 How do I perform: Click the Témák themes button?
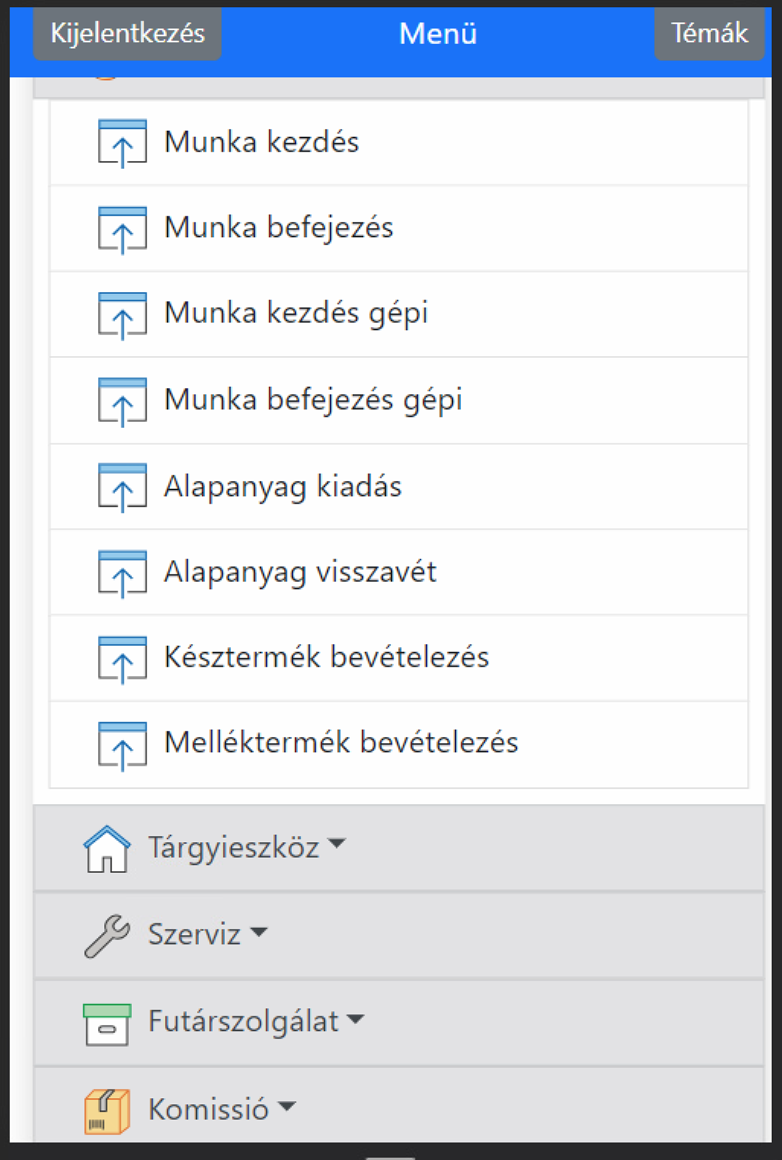click(x=709, y=33)
